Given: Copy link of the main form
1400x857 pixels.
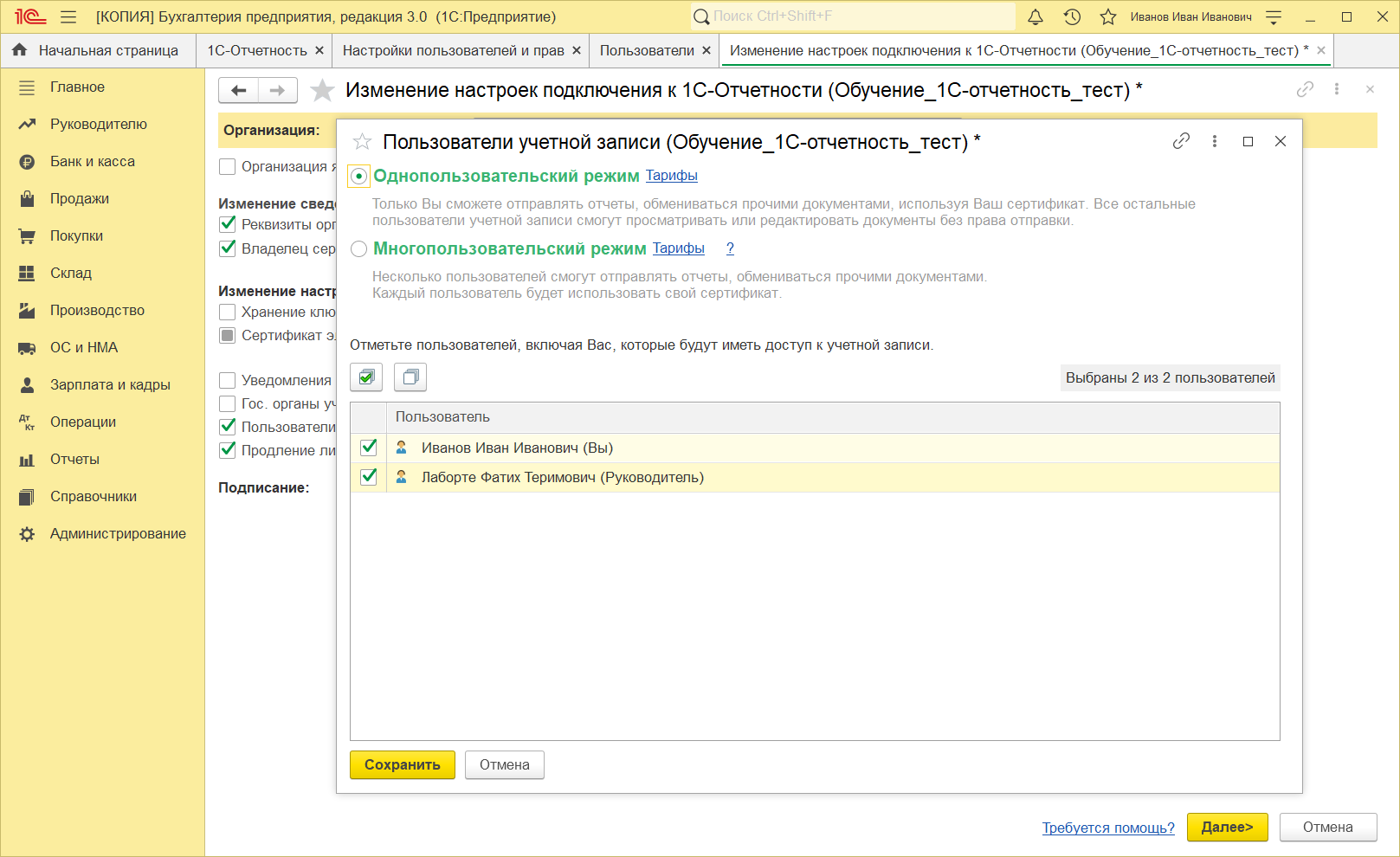Looking at the screenshot, I should pos(1305,89).
